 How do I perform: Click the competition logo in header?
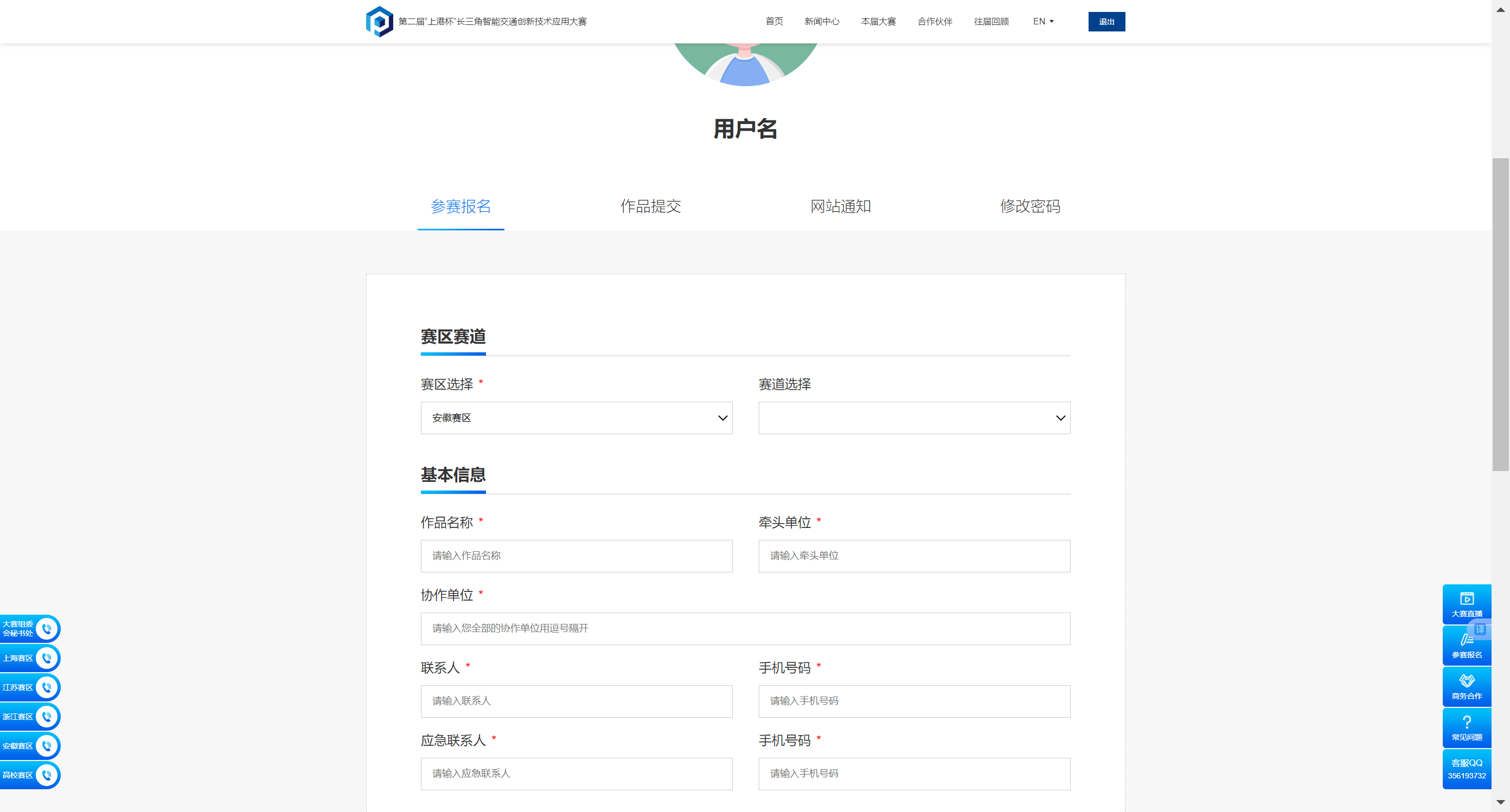coord(379,22)
